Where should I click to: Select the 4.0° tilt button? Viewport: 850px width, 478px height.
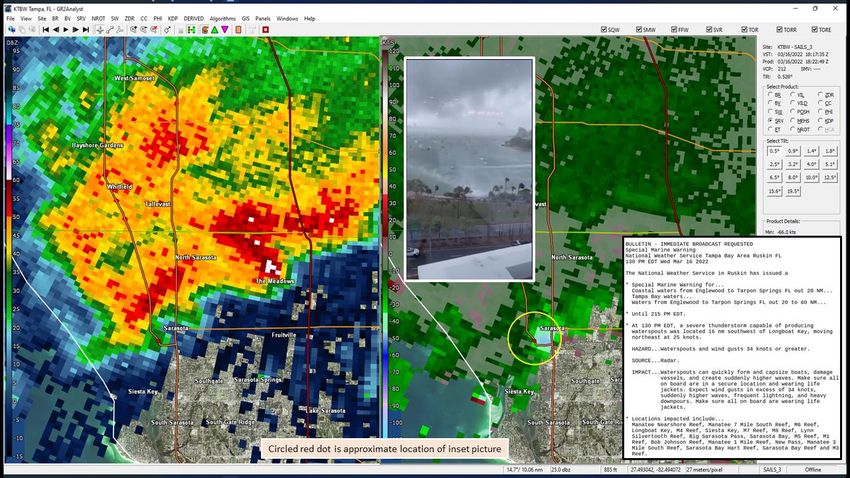(812, 164)
